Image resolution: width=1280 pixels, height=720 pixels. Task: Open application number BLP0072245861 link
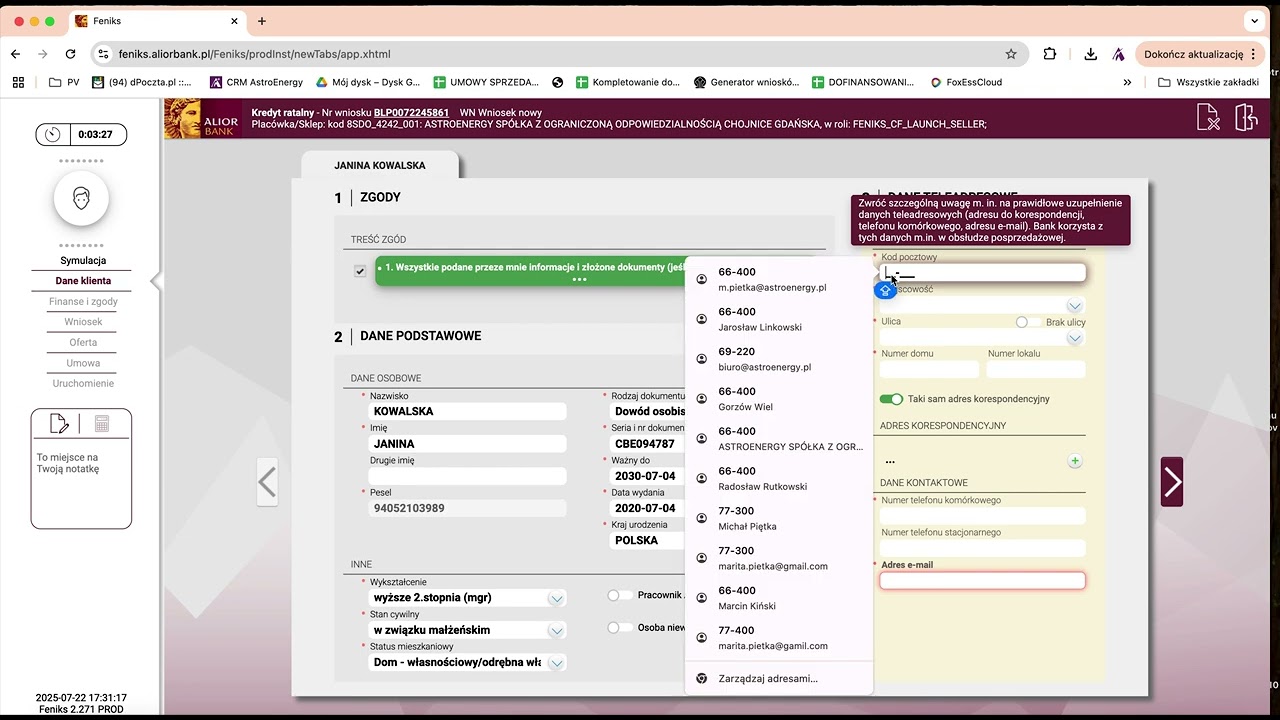pos(411,112)
